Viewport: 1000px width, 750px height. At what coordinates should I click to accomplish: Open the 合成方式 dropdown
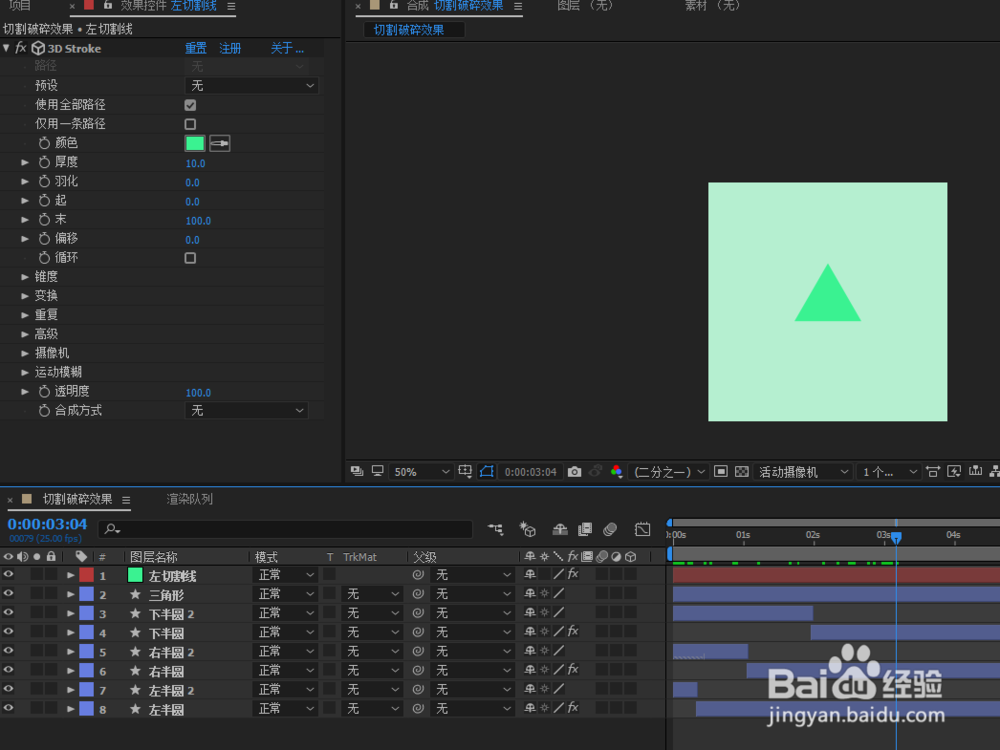(x=246, y=411)
